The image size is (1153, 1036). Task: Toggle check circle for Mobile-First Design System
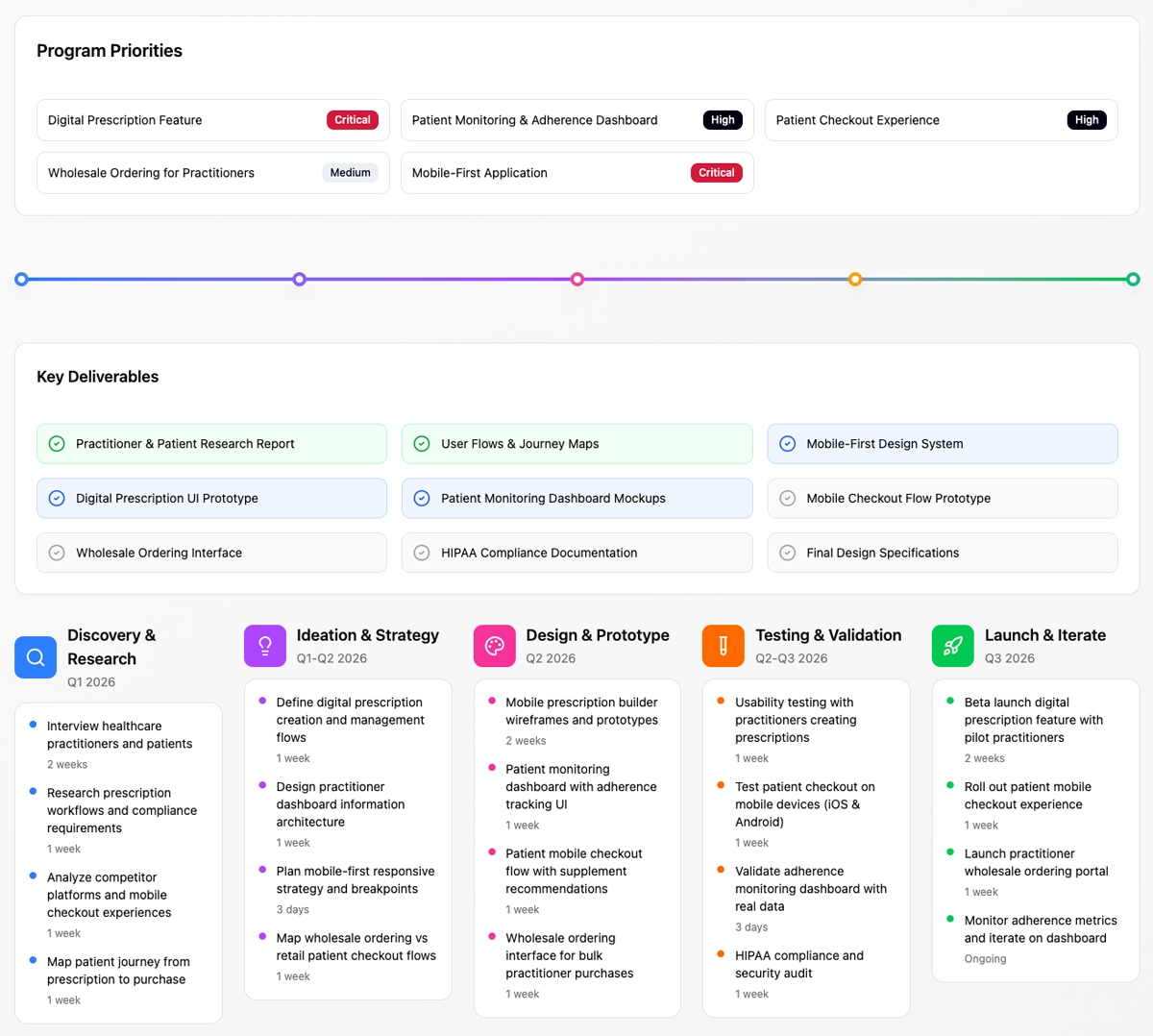[x=787, y=444]
